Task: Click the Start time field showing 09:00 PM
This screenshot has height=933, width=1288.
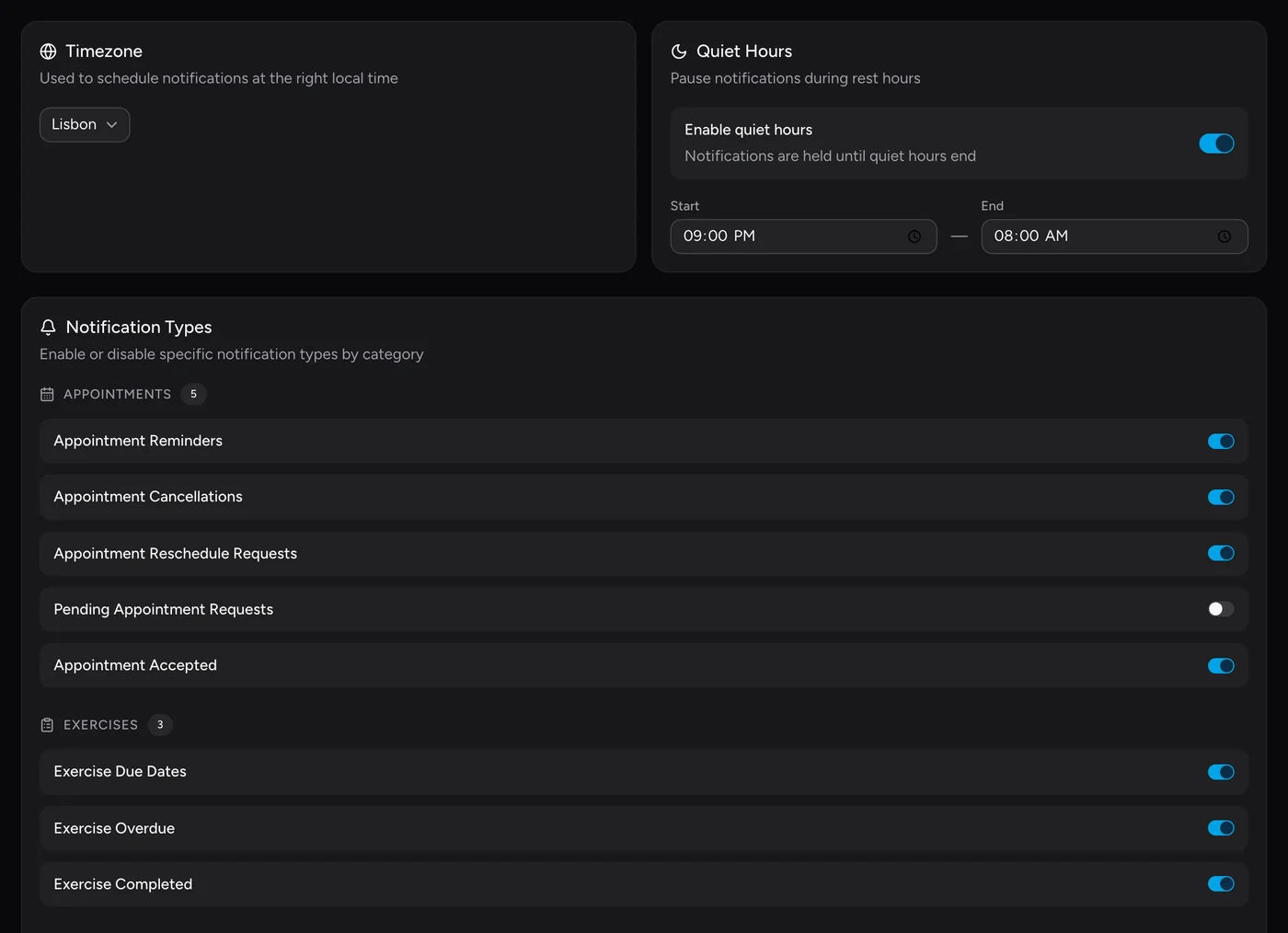Action: click(803, 236)
